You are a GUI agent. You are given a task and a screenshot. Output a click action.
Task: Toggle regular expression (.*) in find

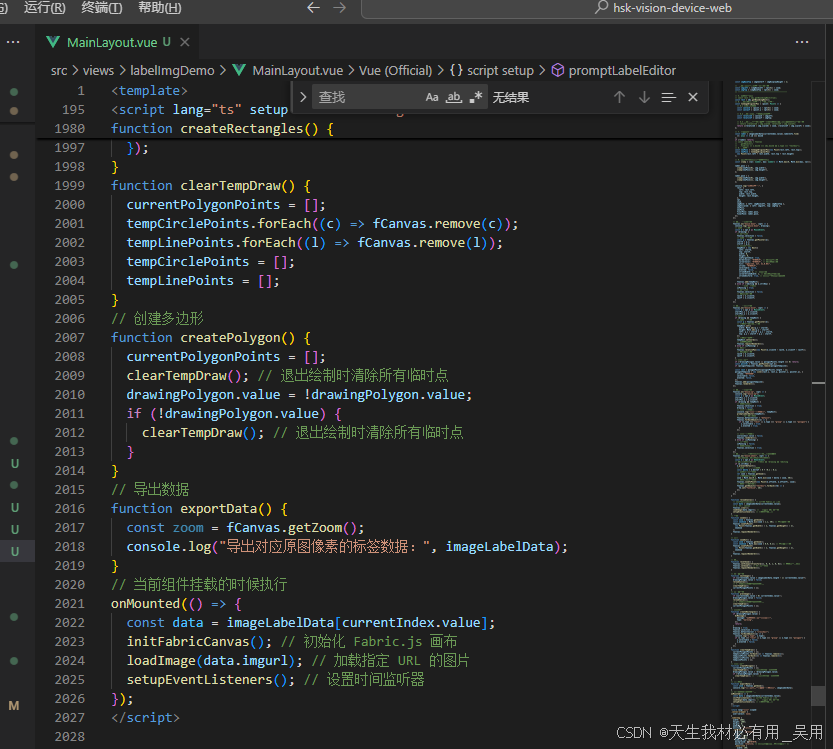pyautogui.click(x=476, y=97)
